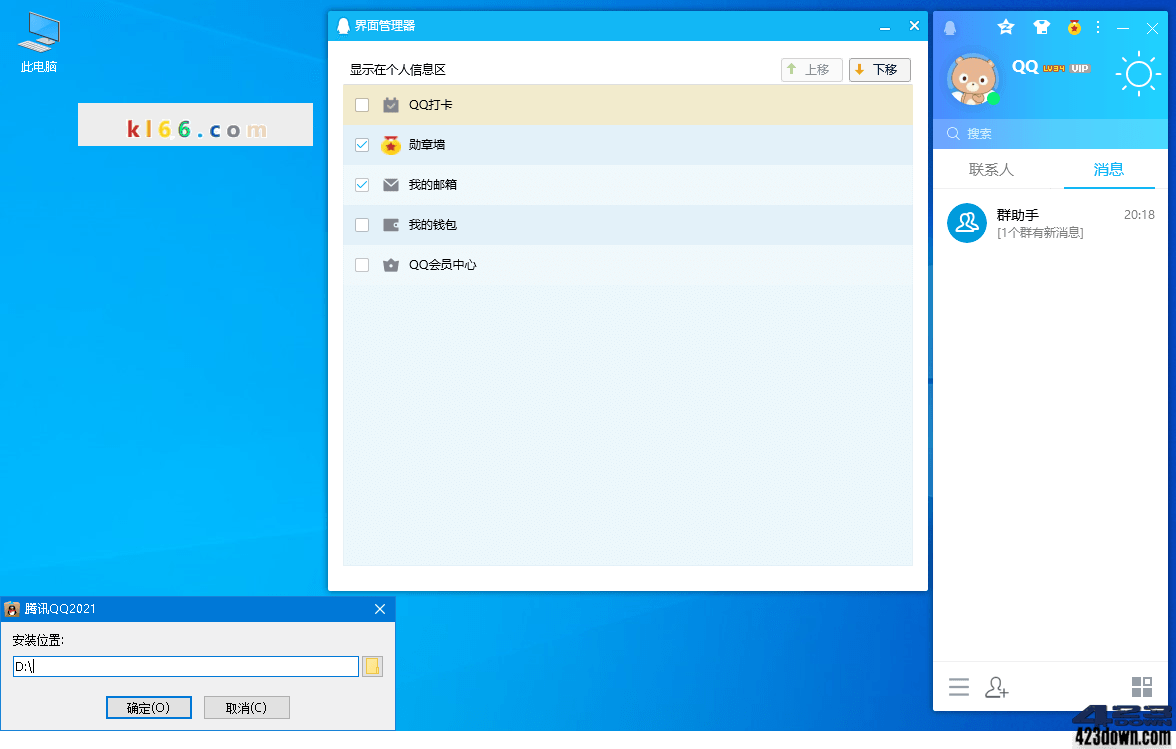Open the 群助手 conversation
Image resolution: width=1176 pixels, height=749 pixels.
[x=1050, y=223]
